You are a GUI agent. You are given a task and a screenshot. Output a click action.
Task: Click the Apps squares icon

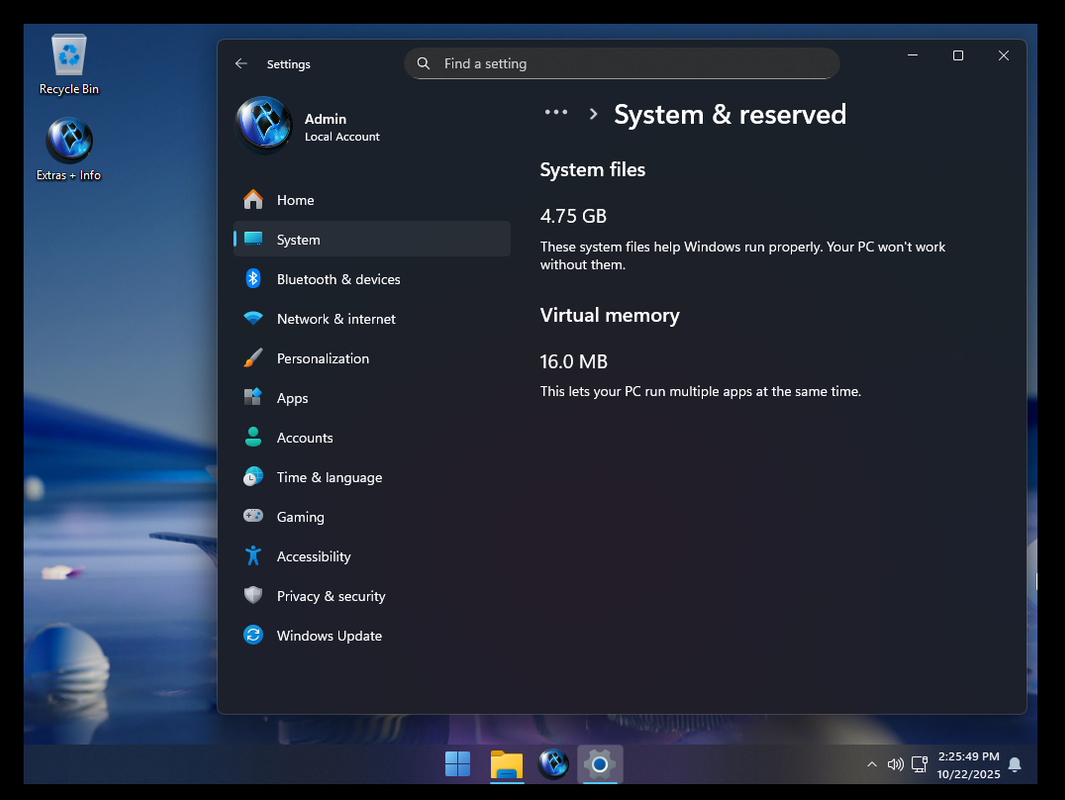click(x=253, y=397)
